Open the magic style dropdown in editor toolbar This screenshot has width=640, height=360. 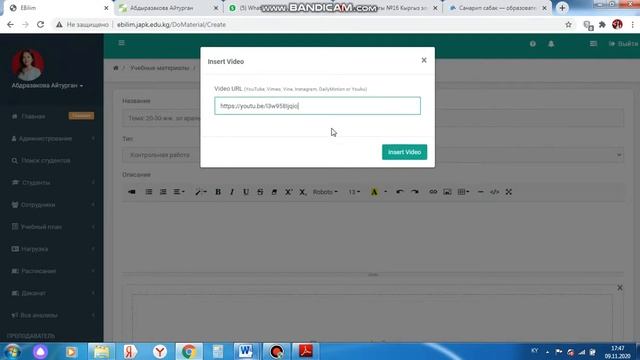(x=200, y=192)
